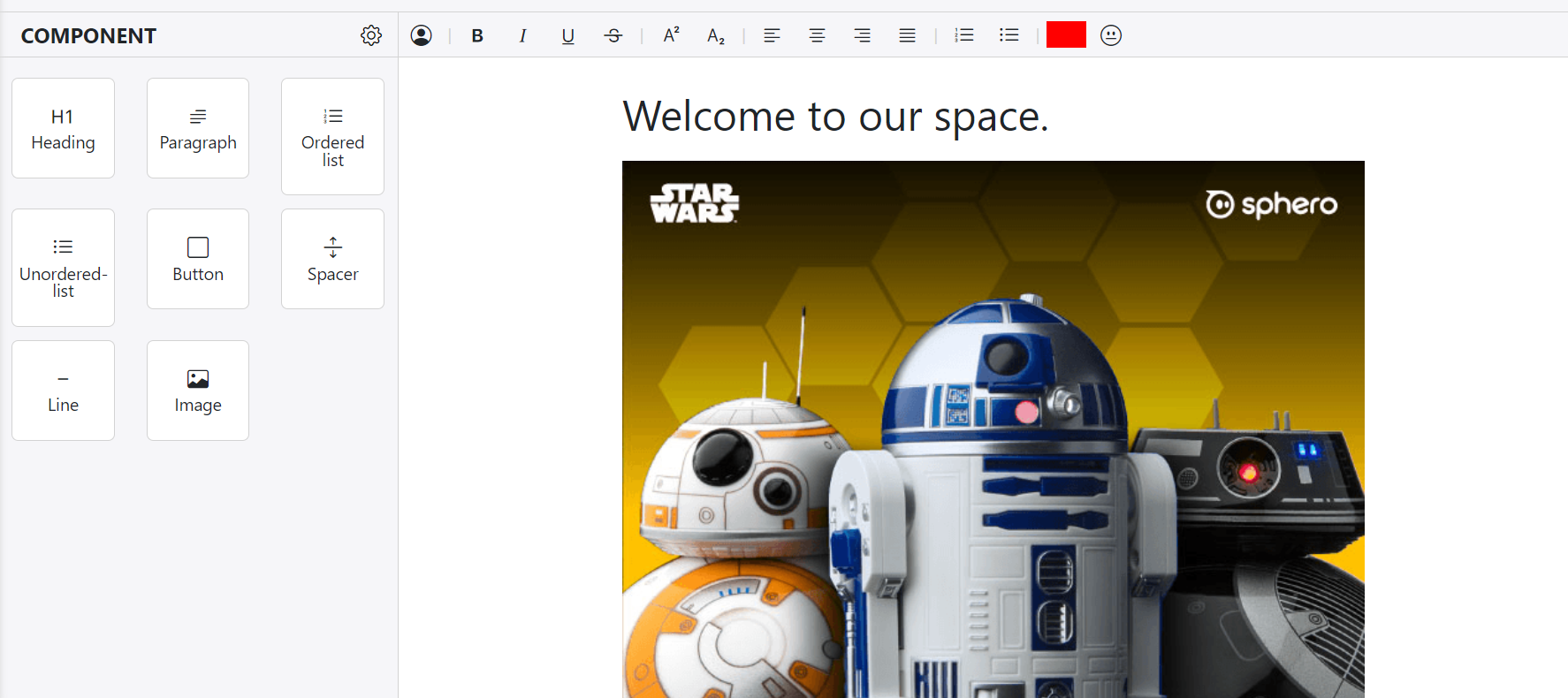This screenshot has width=1568, height=698.
Task: Toggle bold formatting
Action: coord(477,35)
